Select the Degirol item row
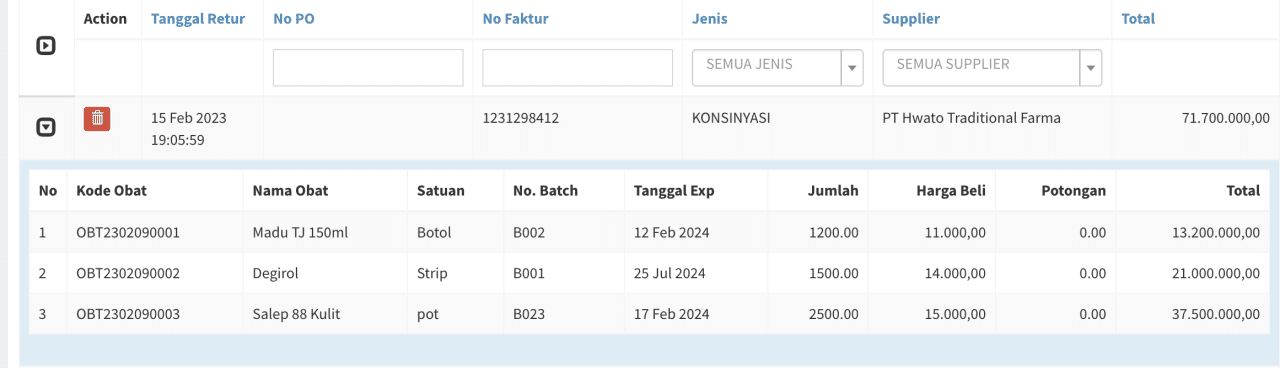The image size is (1280, 368). pyautogui.click(x=650, y=273)
